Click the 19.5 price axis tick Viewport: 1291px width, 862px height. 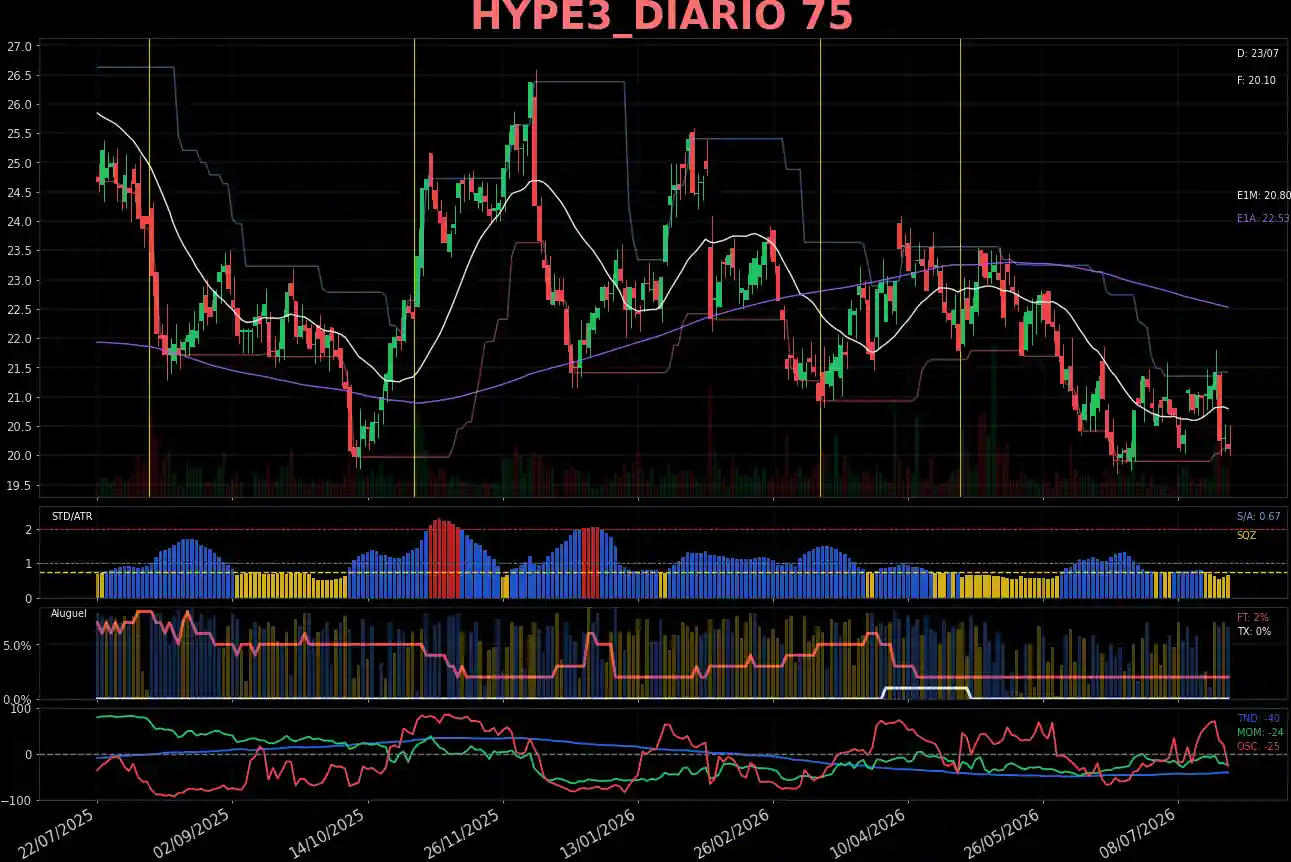point(20,486)
